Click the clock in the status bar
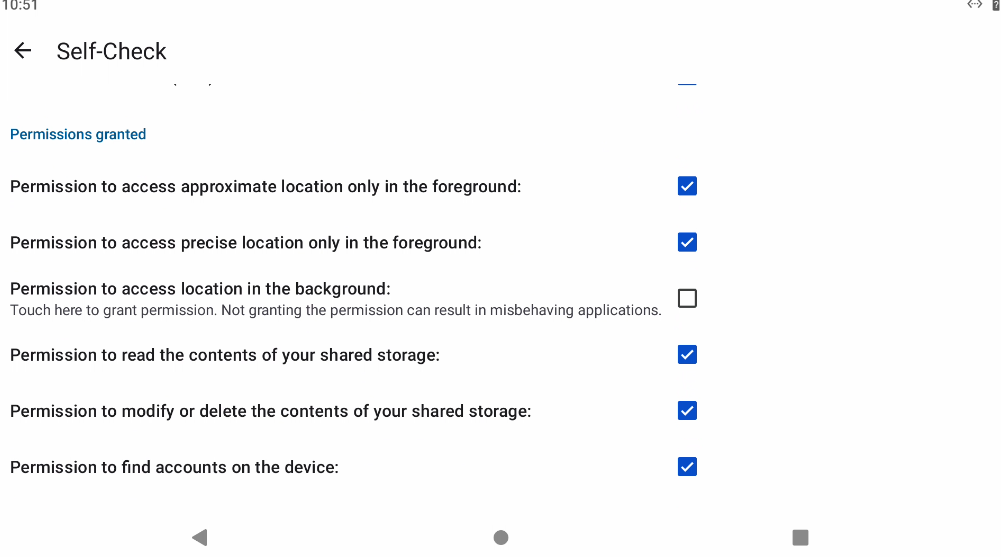Screen dimensions: 1001x557 [x=19, y=6]
